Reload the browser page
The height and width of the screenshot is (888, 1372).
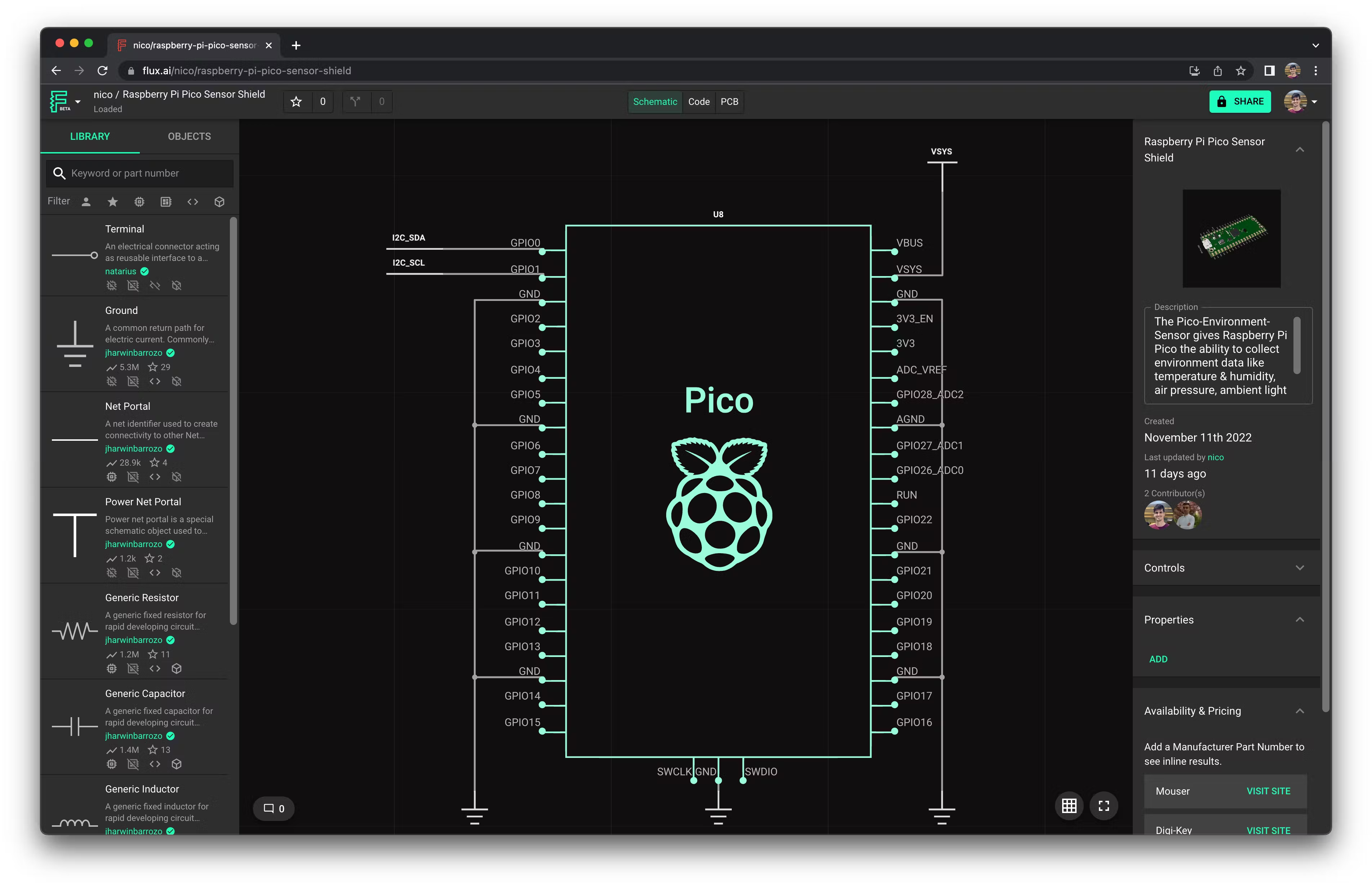103,70
